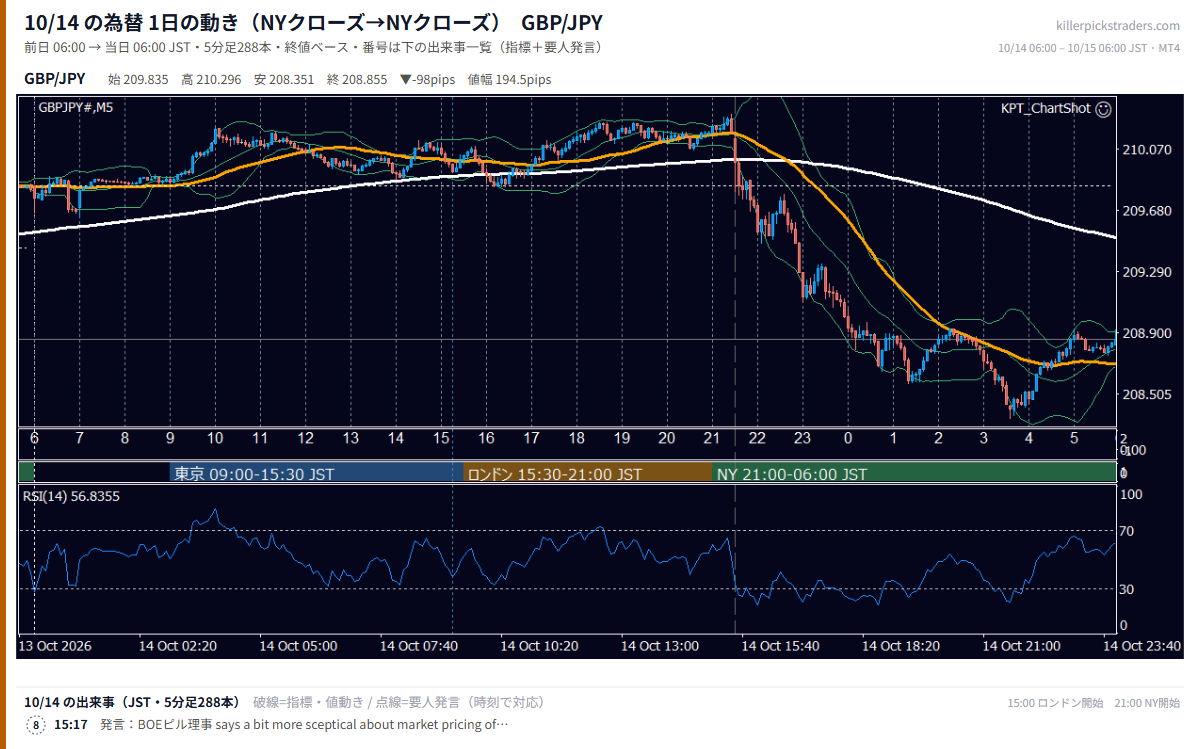1200x749 pixels.
Task: Click the circled number 8 event marker
Action: point(36,725)
